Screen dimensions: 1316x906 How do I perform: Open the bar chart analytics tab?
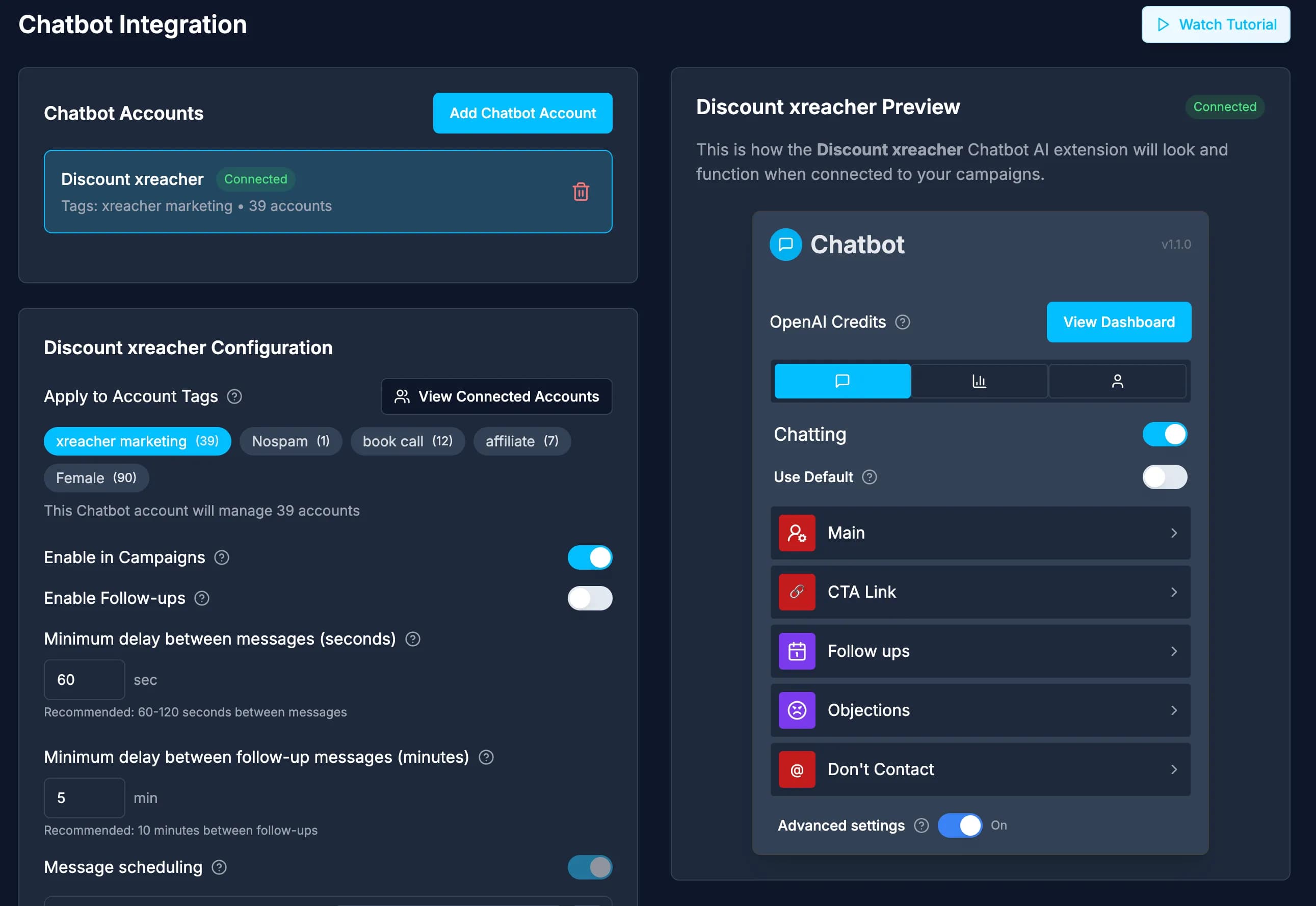tap(979, 381)
